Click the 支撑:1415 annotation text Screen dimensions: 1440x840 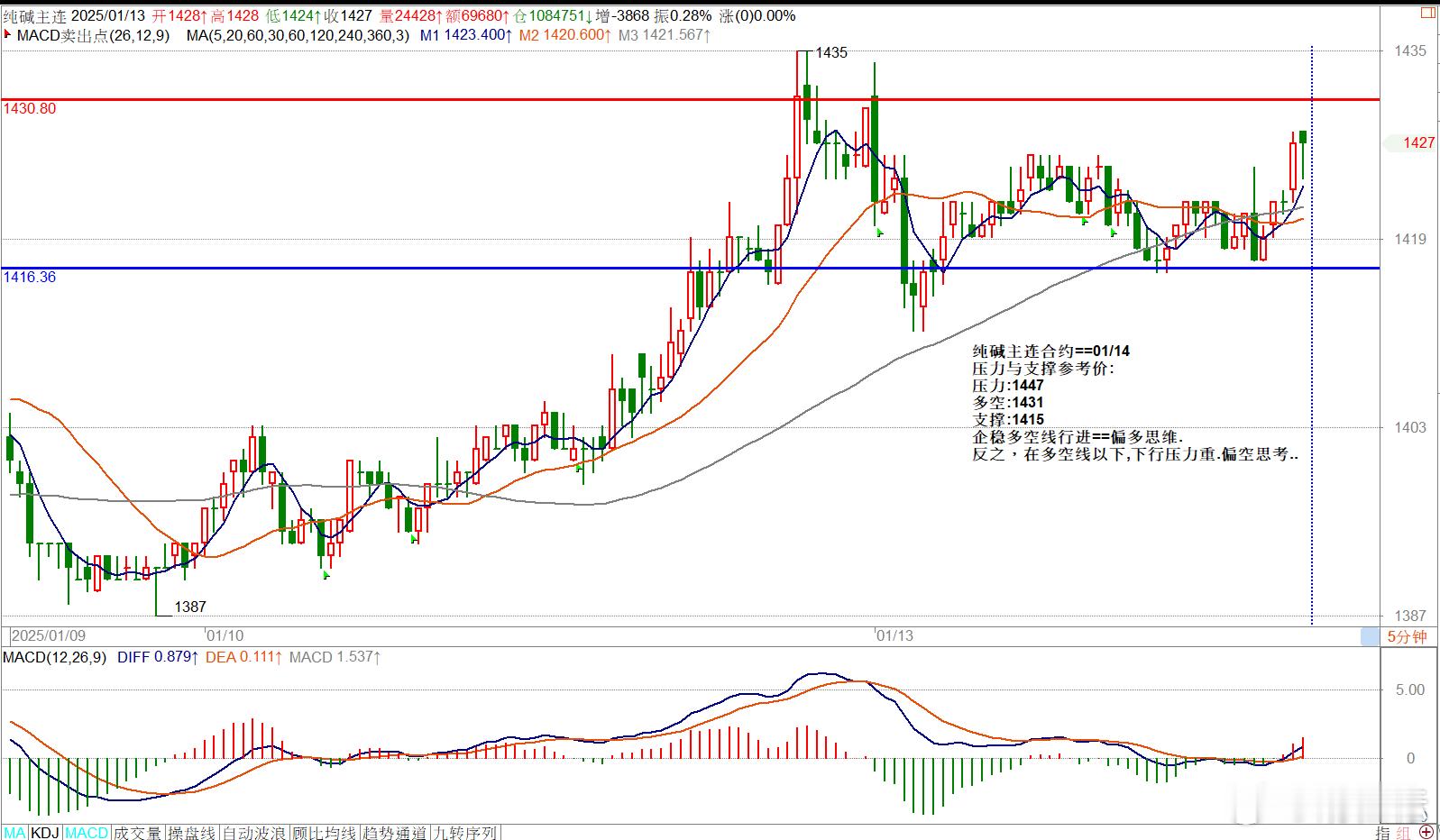point(1008,419)
